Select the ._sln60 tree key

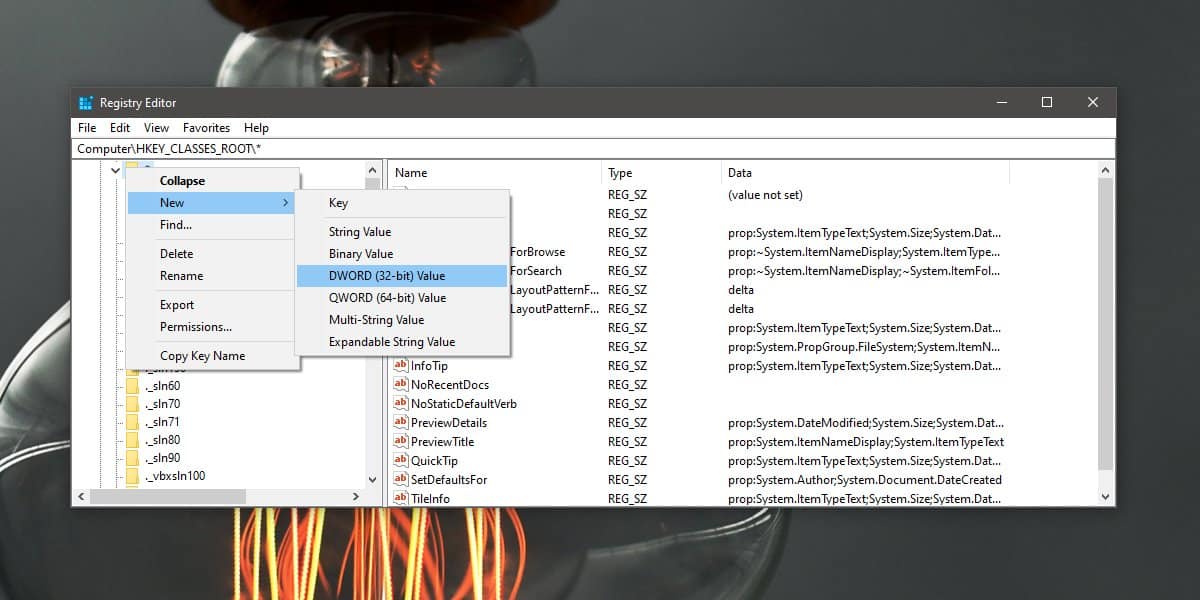[x=162, y=386]
